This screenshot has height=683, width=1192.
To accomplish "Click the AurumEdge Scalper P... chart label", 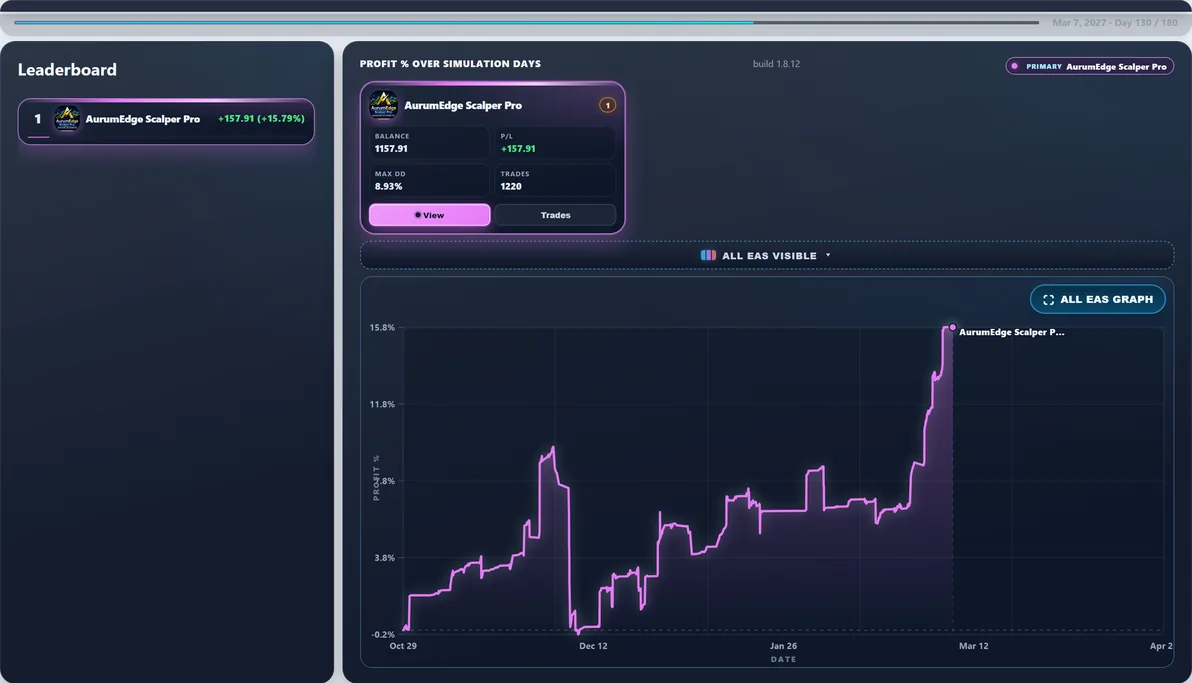I will pos(1011,332).
